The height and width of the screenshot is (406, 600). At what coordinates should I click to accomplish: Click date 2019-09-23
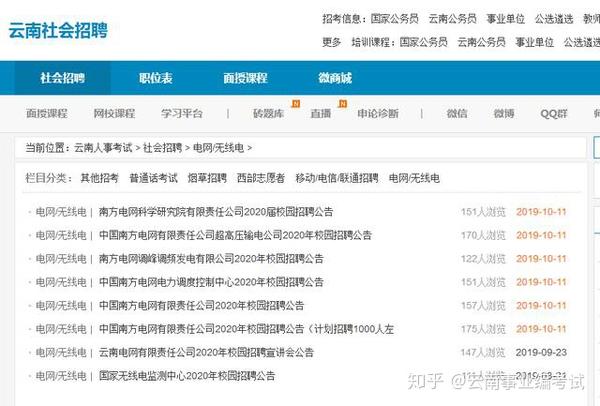pos(541,352)
